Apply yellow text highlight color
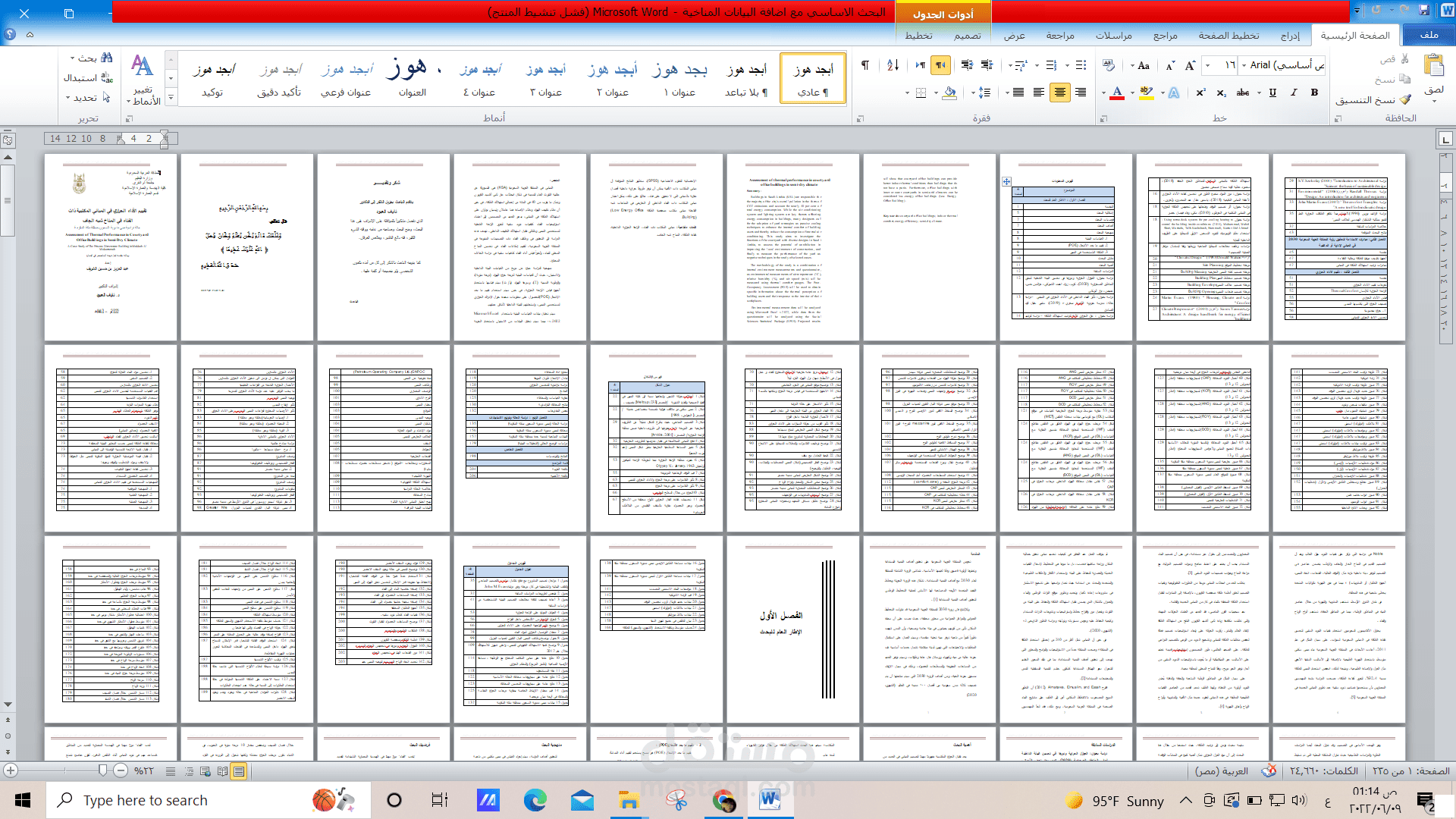This screenshot has height=819, width=1456. coord(1146,93)
